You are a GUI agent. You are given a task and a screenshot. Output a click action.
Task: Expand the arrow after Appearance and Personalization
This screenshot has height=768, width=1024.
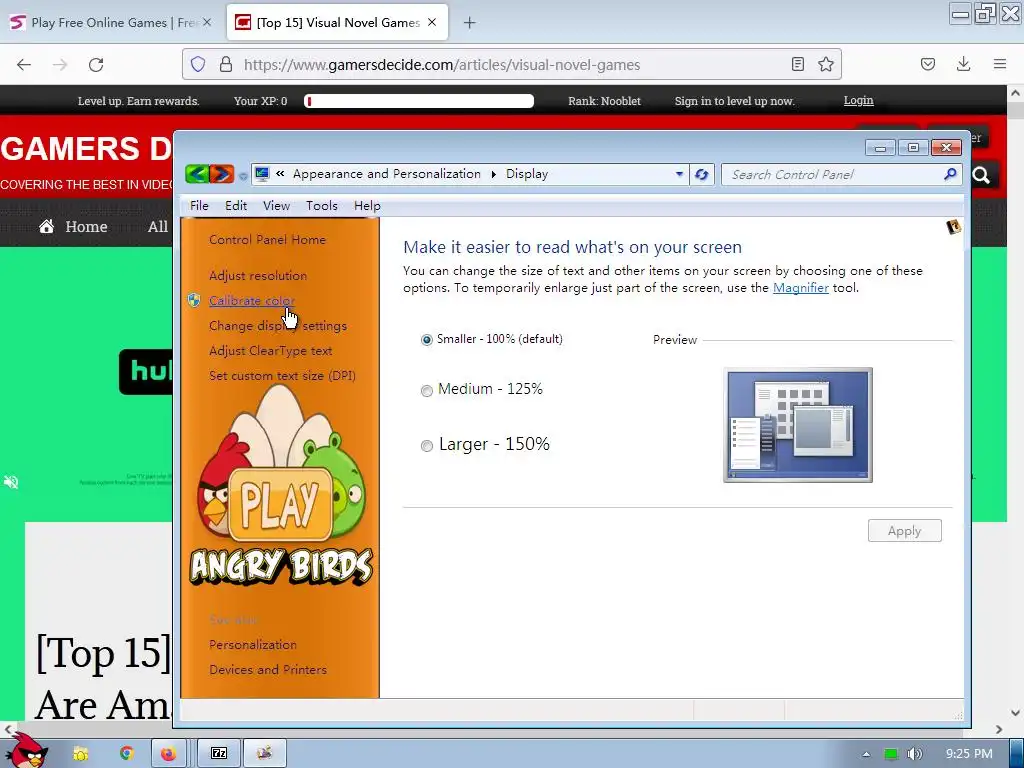493,174
